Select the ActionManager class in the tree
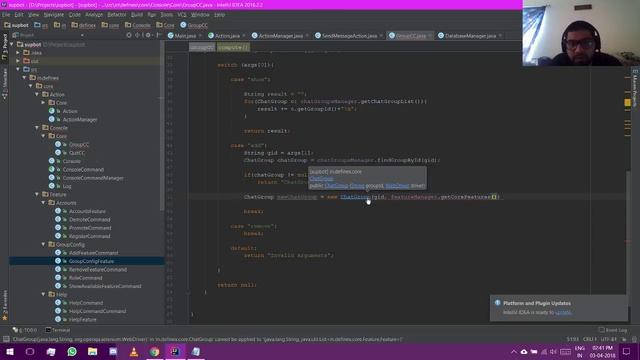Screen dimensions: 640x360 pyautogui.click(x=80, y=120)
